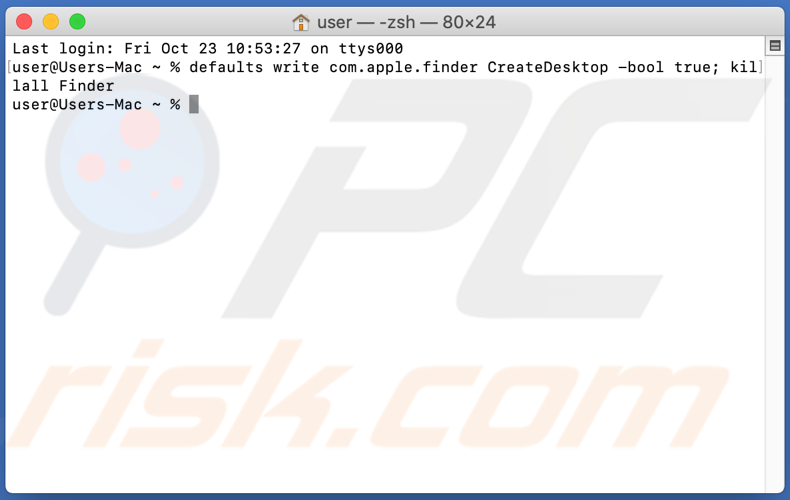
Task: Click the second 'user@Users-Mac' prompt
Action: tap(77, 104)
